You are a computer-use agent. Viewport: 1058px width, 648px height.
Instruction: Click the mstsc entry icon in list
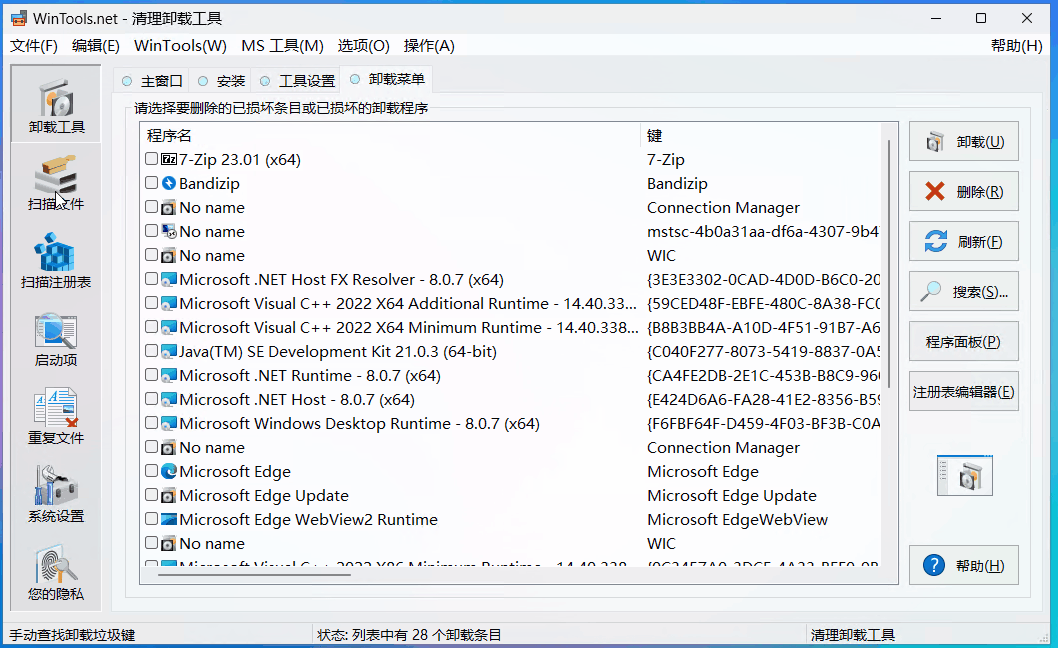tap(169, 232)
